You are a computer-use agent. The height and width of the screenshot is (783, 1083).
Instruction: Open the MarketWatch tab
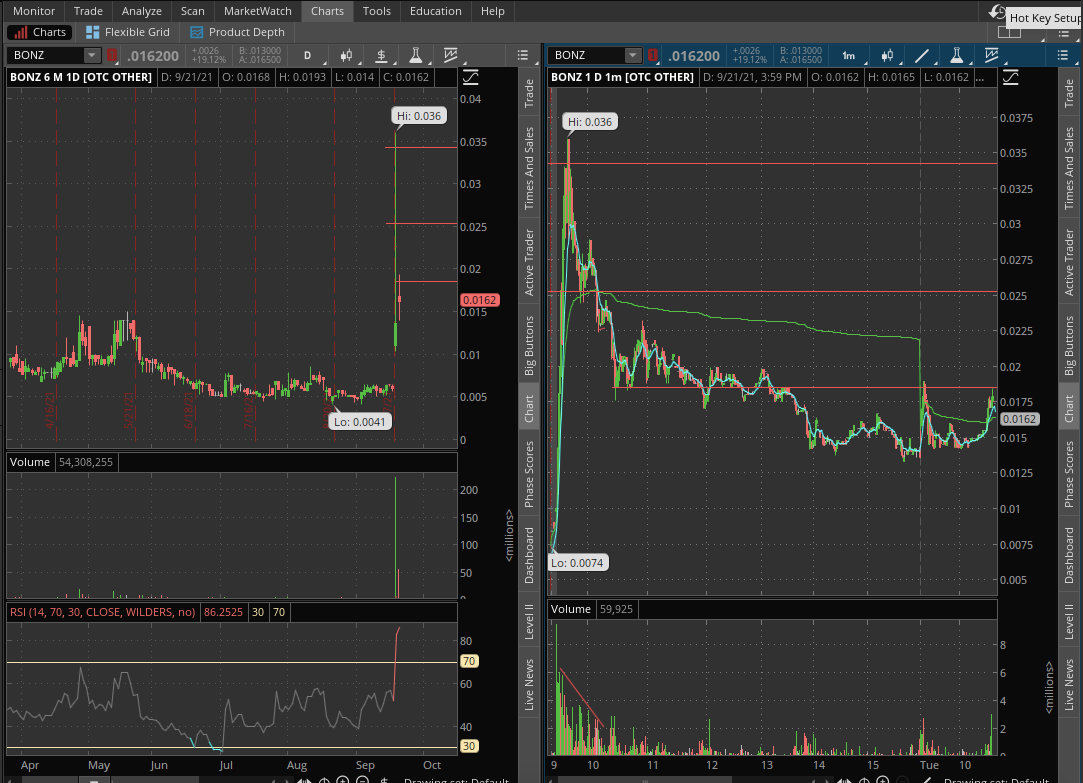(257, 11)
